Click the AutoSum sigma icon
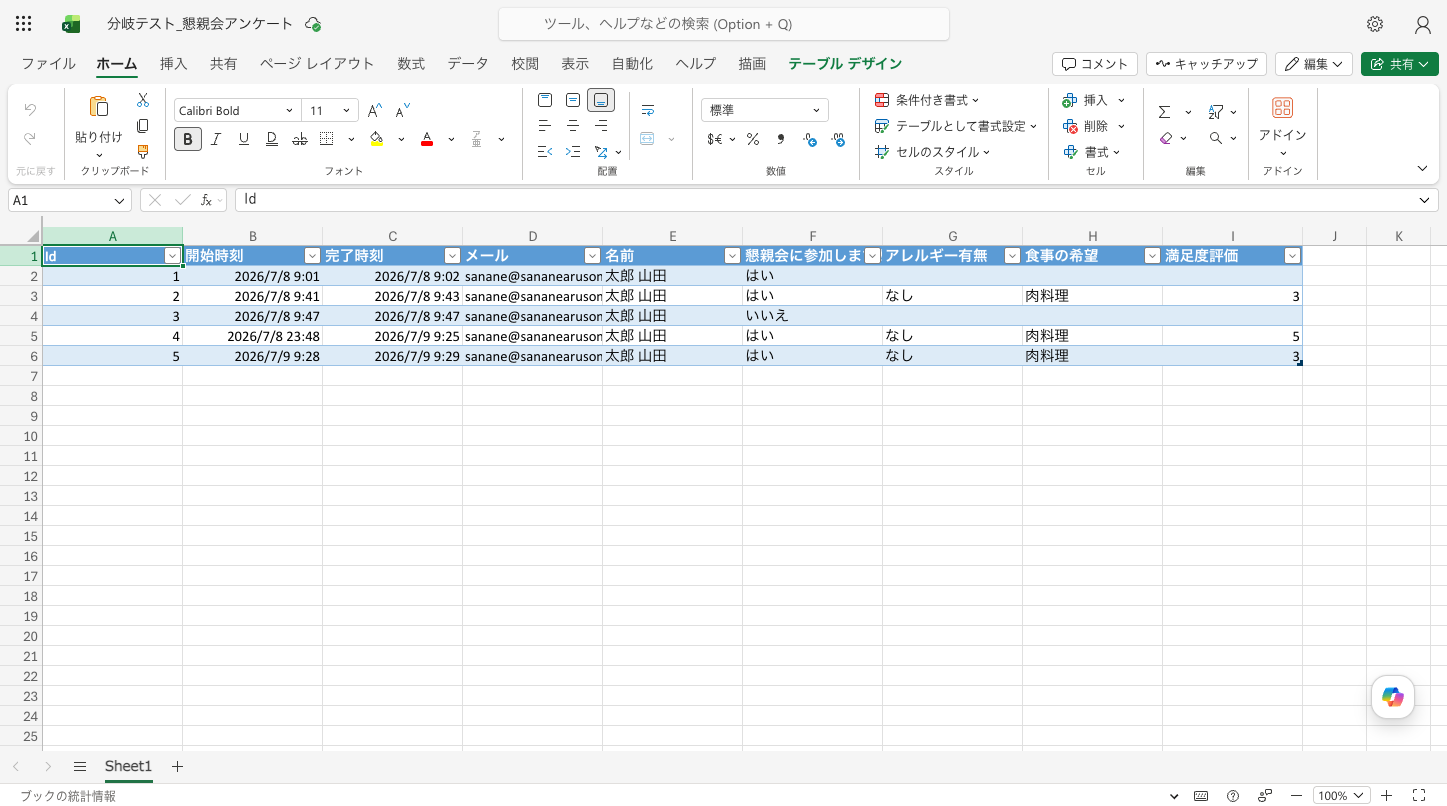The width and height of the screenshot is (1447, 806). 1165,112
